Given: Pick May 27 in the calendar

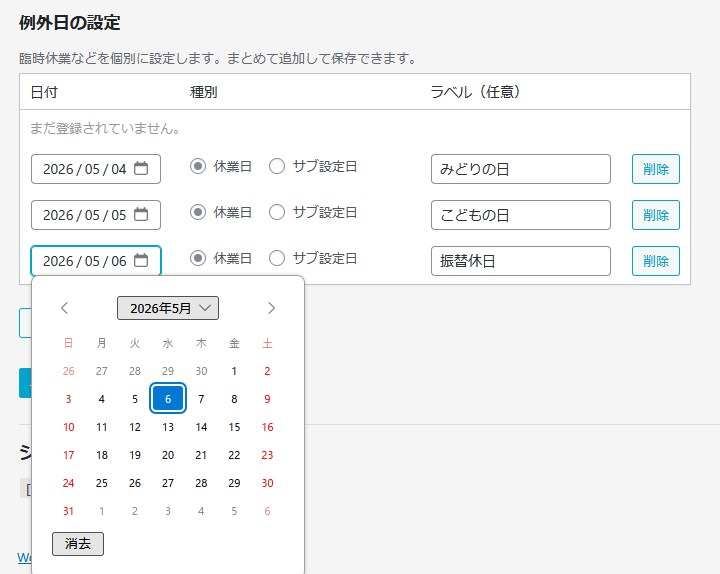Looking at the screenshot, I should point(168,483).
